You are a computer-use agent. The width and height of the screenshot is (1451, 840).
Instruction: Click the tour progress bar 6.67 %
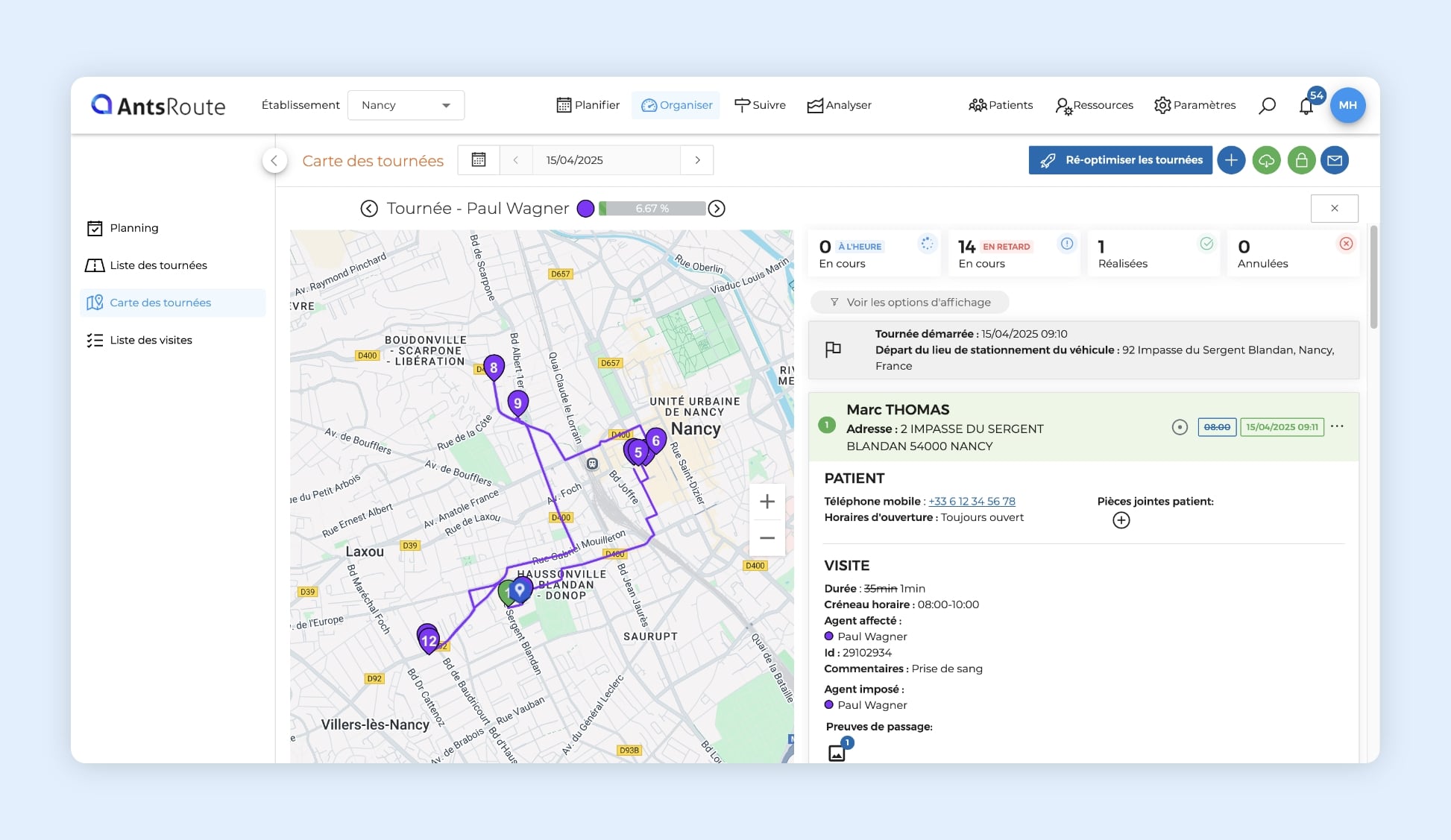[x=652, y=209]
